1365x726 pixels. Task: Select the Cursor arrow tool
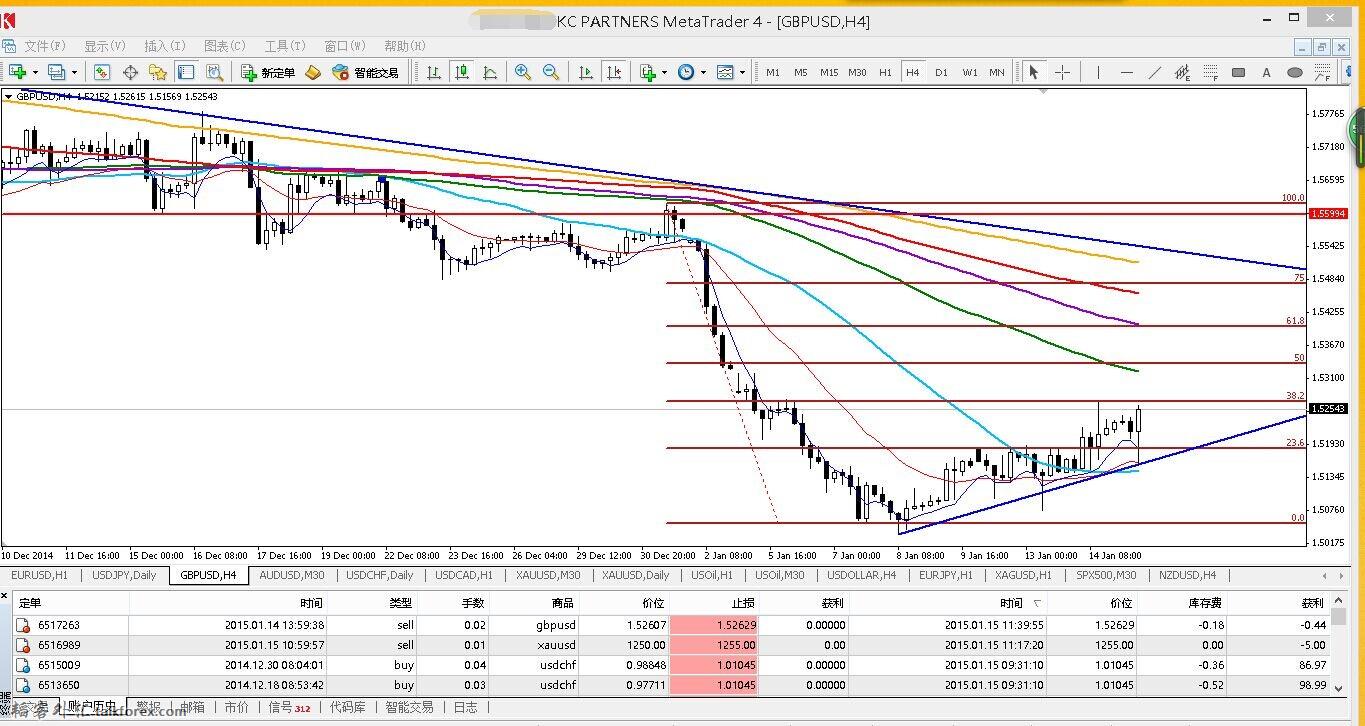tap(1034, 72)
